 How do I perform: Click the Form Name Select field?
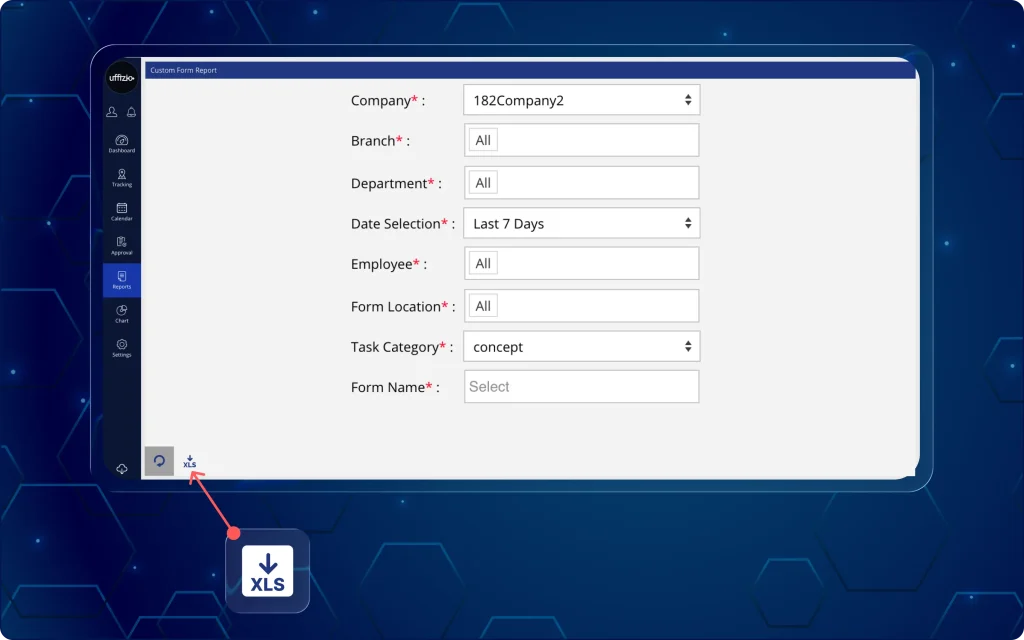point(581,387)
